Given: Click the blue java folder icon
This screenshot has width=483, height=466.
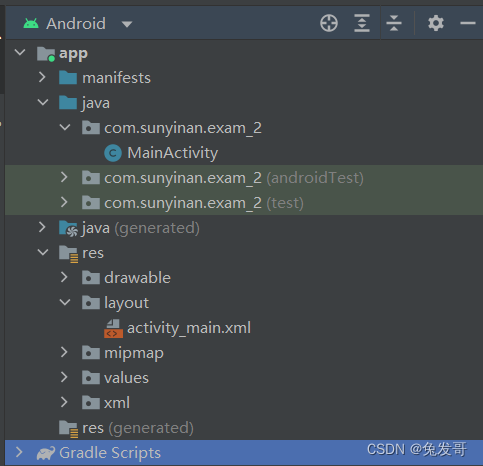Looking at the screenshot, I should [x=68, y=103].
